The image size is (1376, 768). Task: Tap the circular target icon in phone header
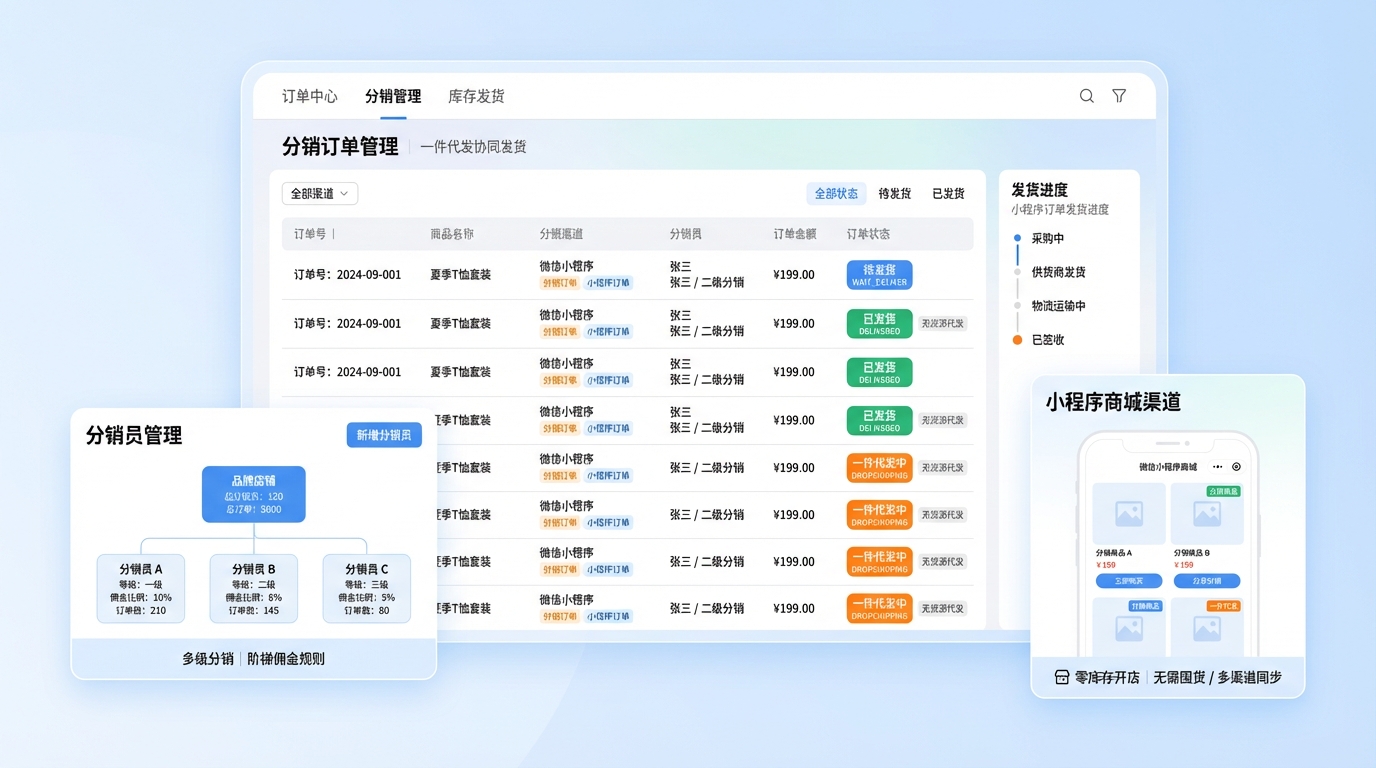click(x=1236, y=467)
